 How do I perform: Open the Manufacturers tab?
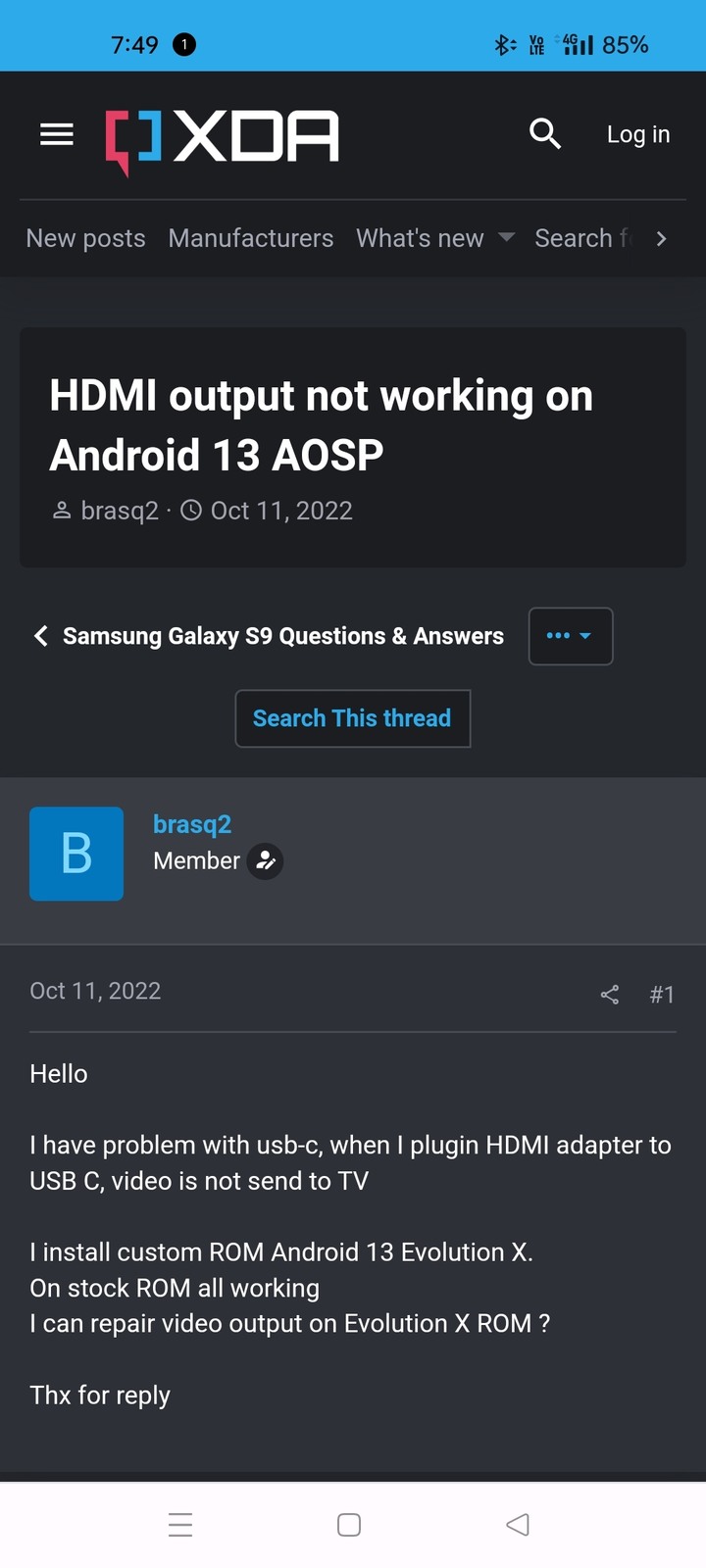click(x=251, y=238)
